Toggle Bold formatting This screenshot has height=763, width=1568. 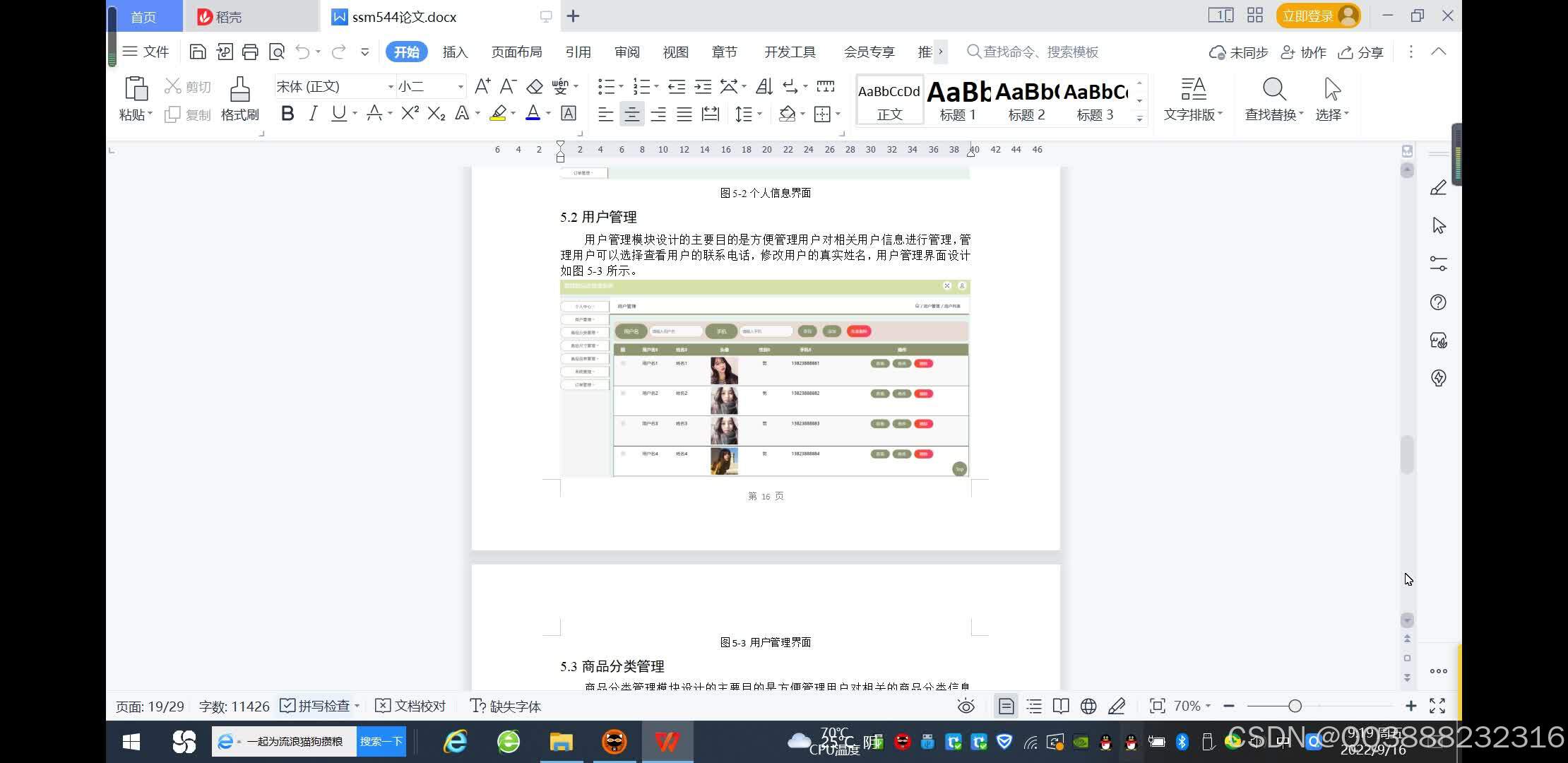pos(287,113)
